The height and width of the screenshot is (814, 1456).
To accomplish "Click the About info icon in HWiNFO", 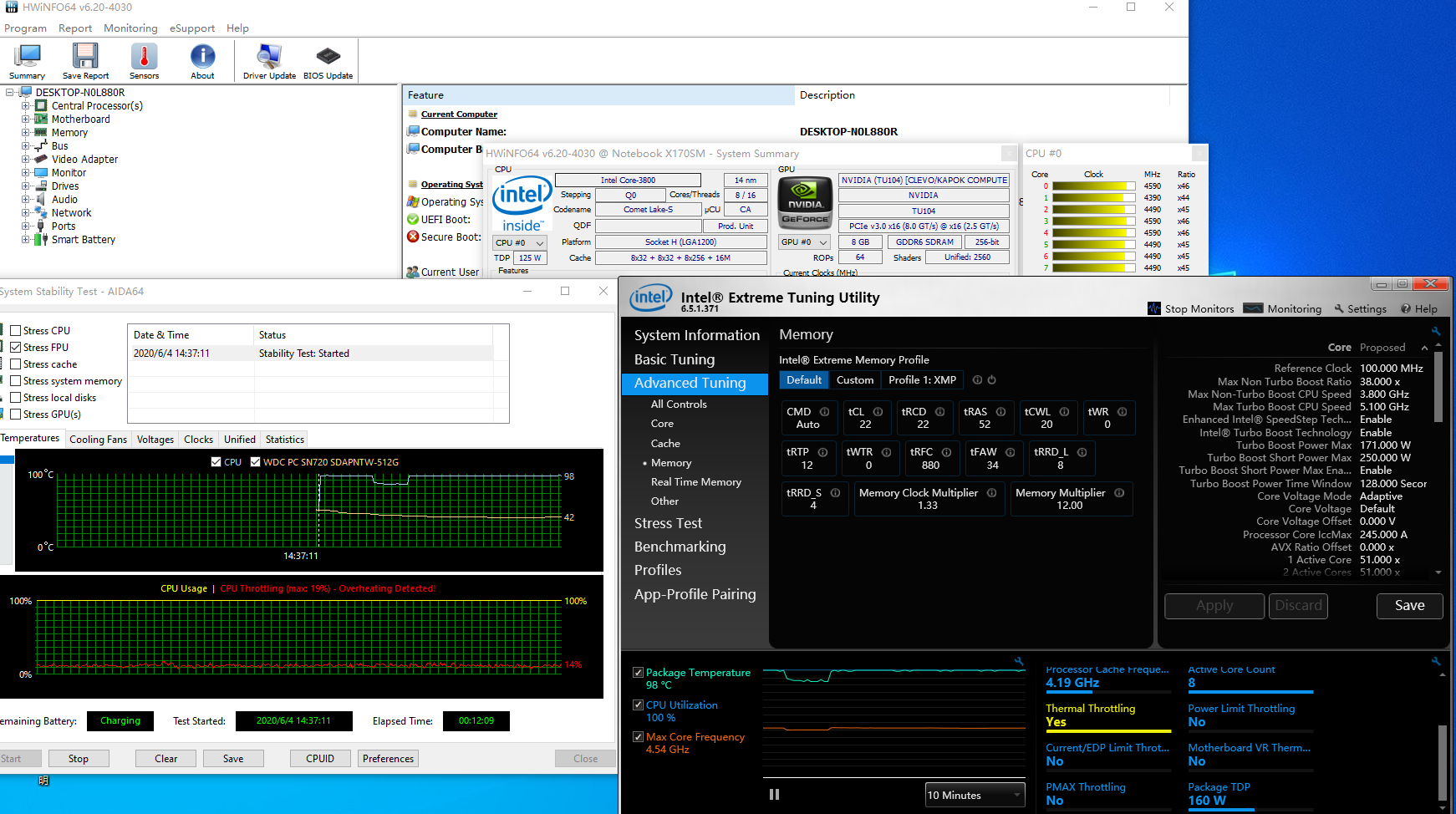I will (202, 62).
